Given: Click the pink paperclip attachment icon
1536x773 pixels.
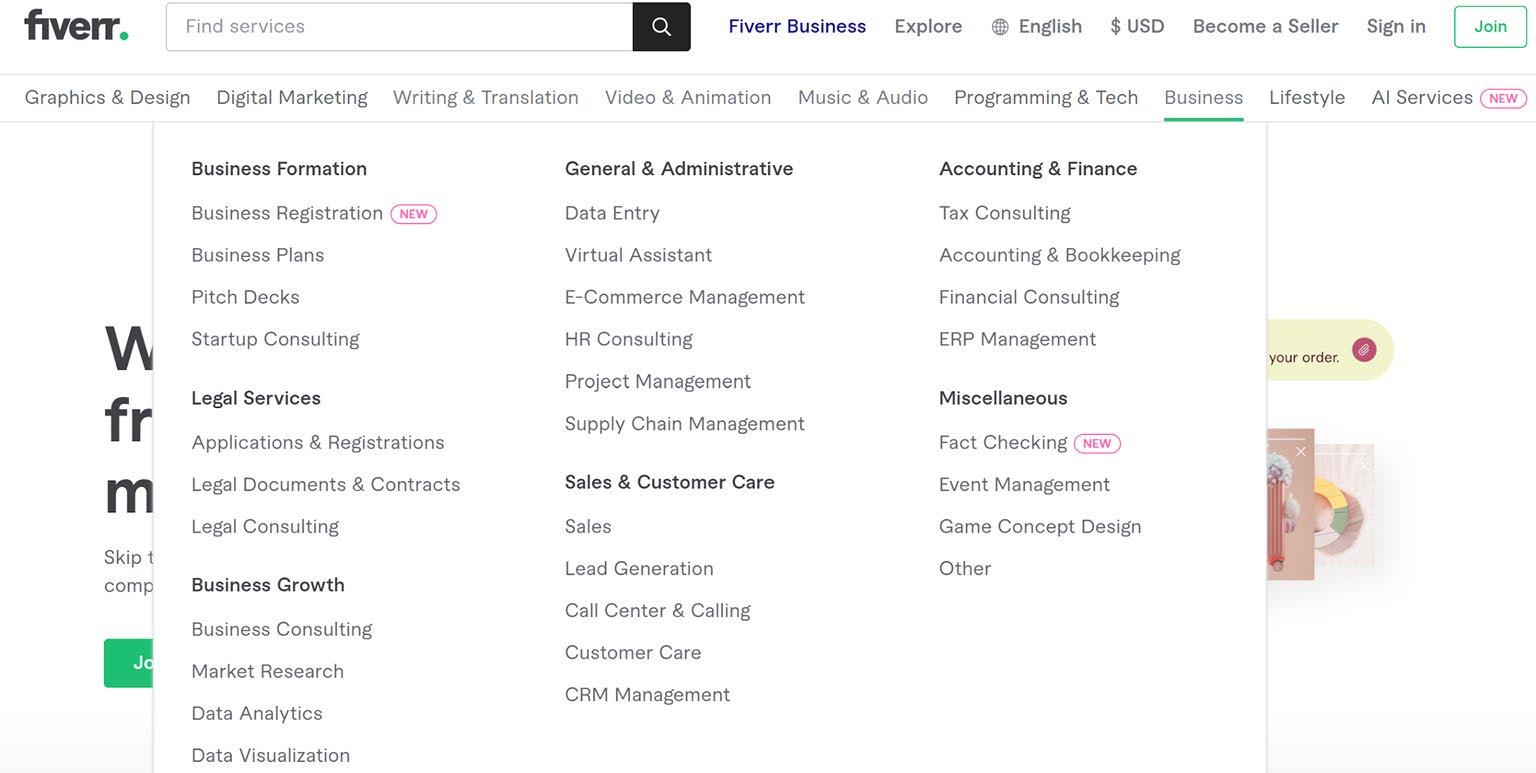Looking at the screenshot, I should pos(1363,350).
